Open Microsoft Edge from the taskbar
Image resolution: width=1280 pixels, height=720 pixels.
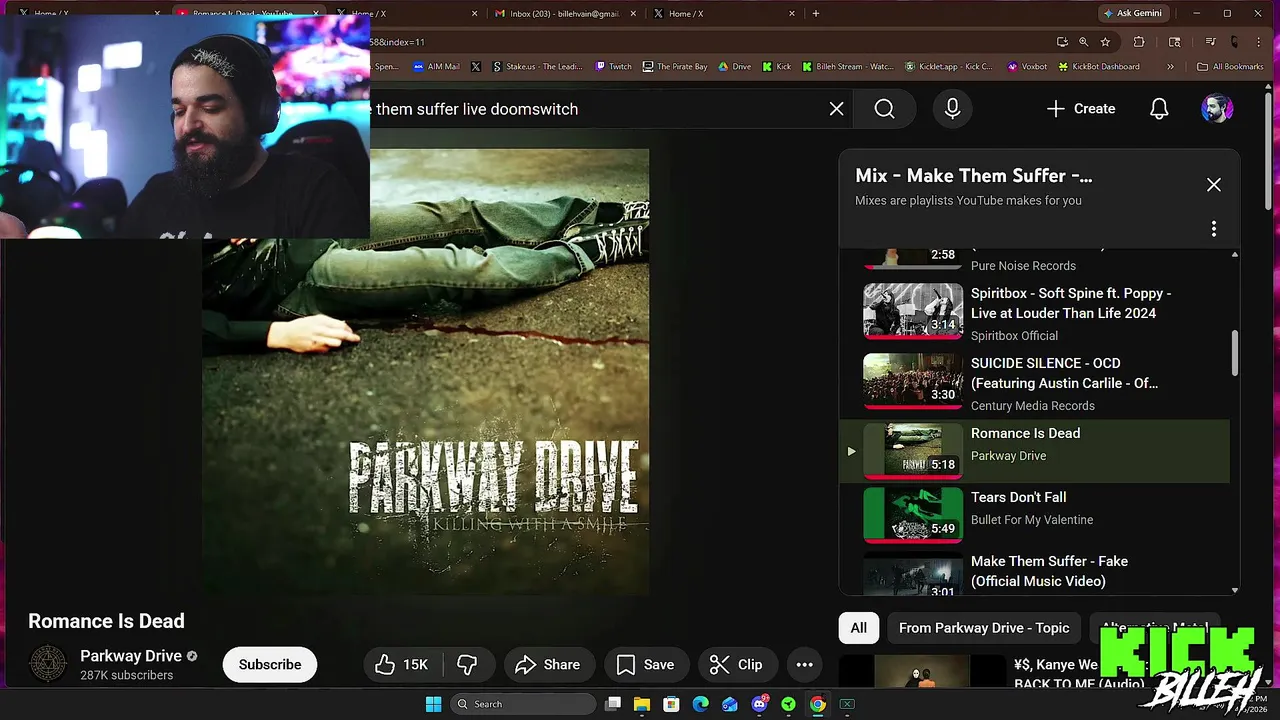[x=700, y=704]
